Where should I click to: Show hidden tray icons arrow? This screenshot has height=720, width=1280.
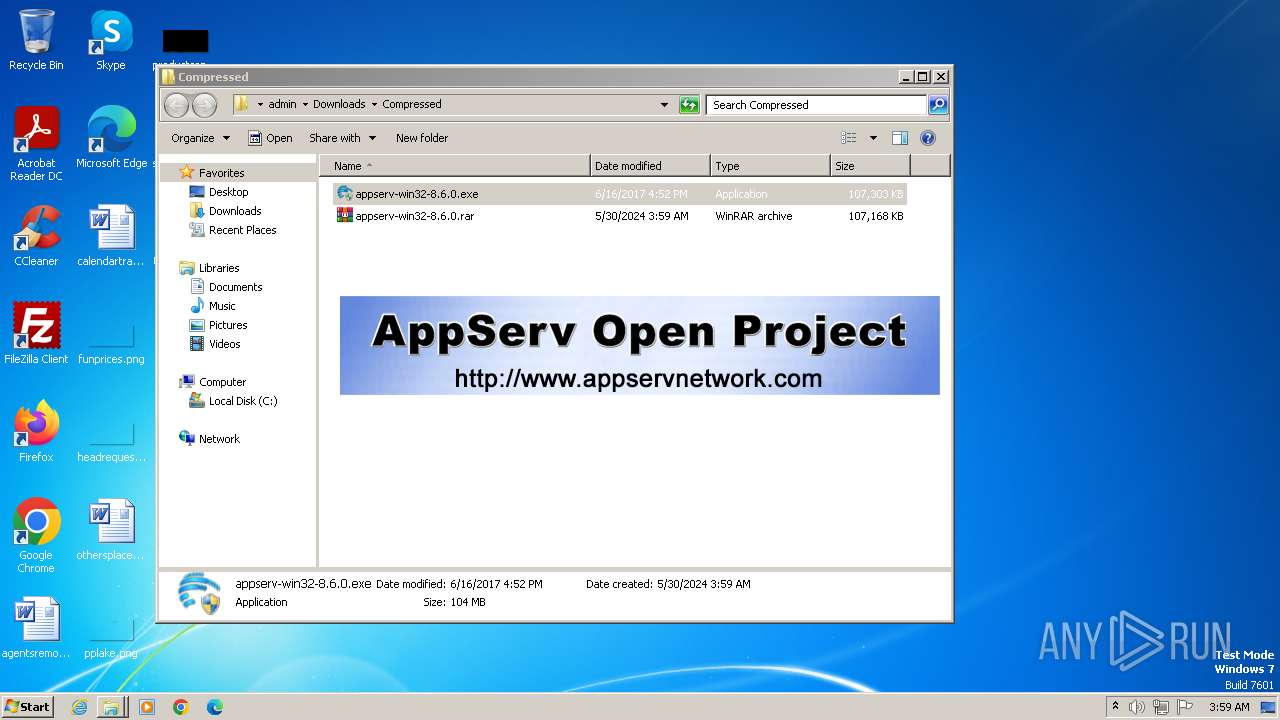[x=1115, y=706]
